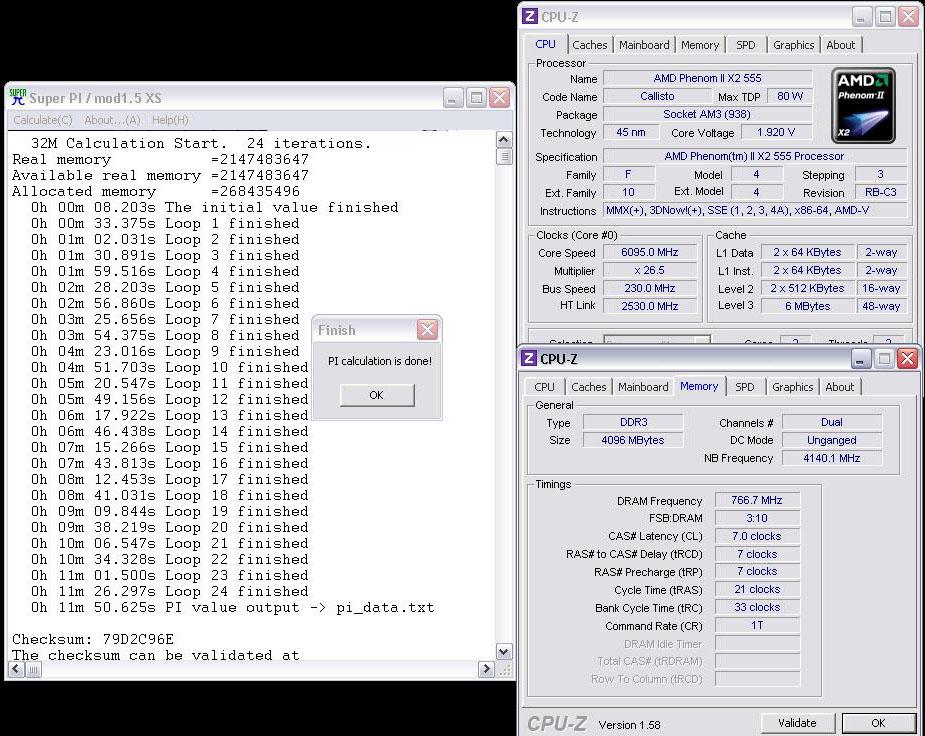Click the Max TDP value 80 W

click(x=789, y=96)
